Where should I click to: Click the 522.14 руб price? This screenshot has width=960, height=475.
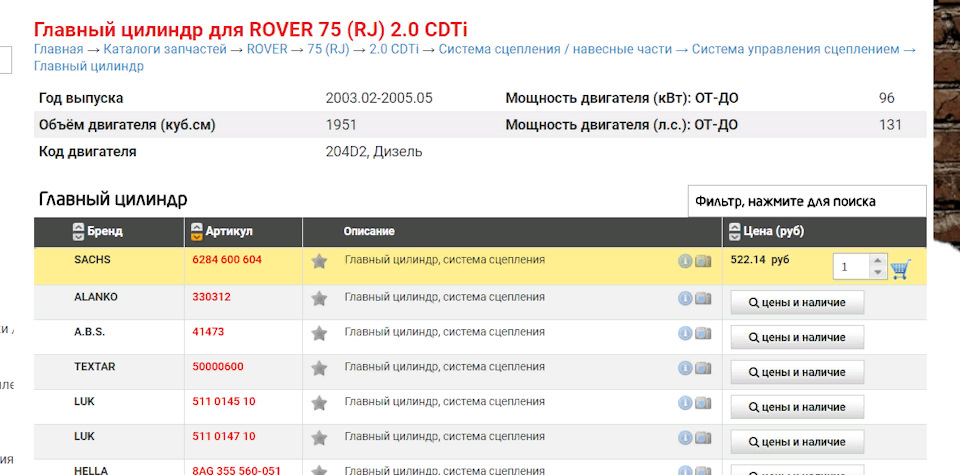[760, 260]
